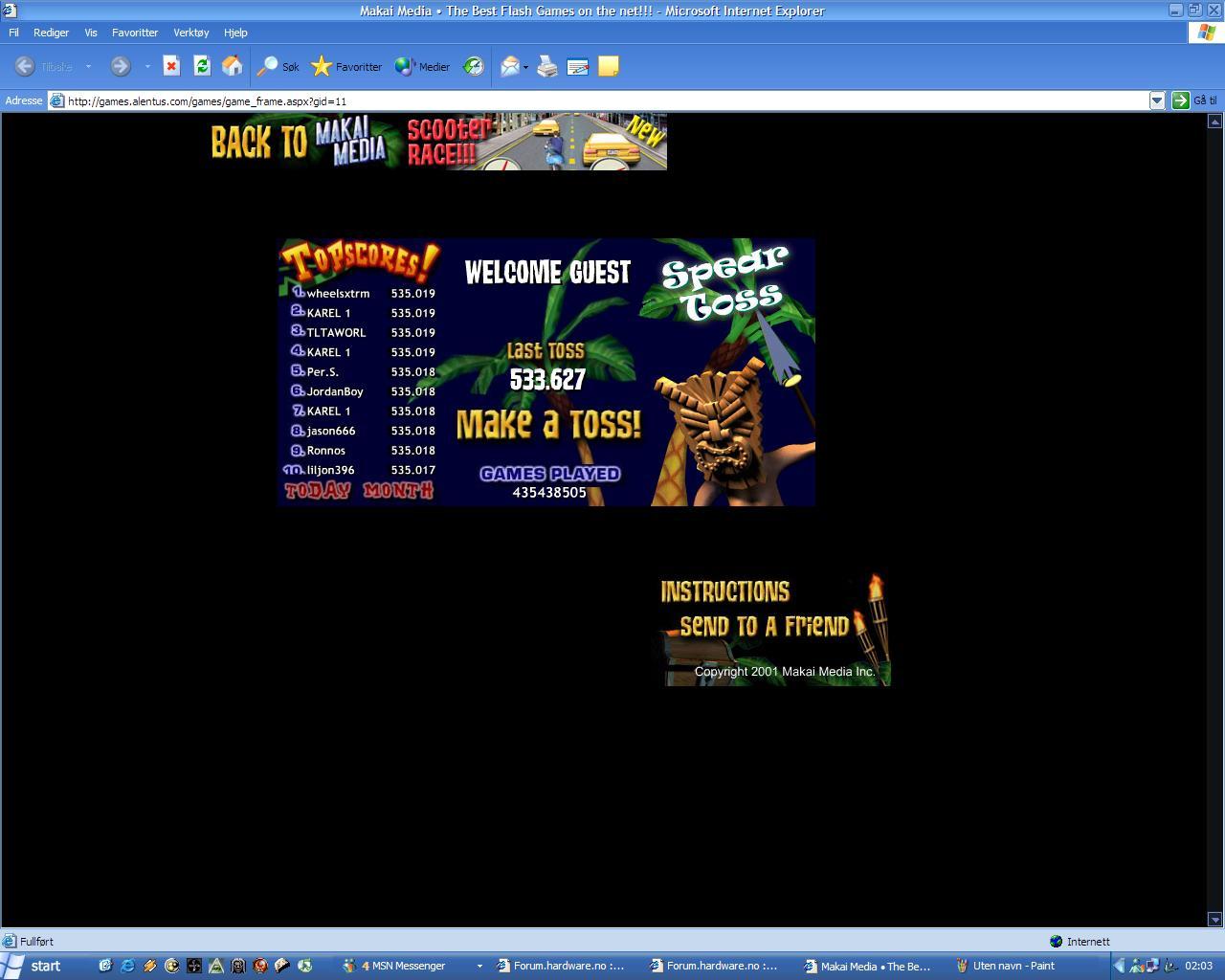Open the Medier media button

point(422,66)
